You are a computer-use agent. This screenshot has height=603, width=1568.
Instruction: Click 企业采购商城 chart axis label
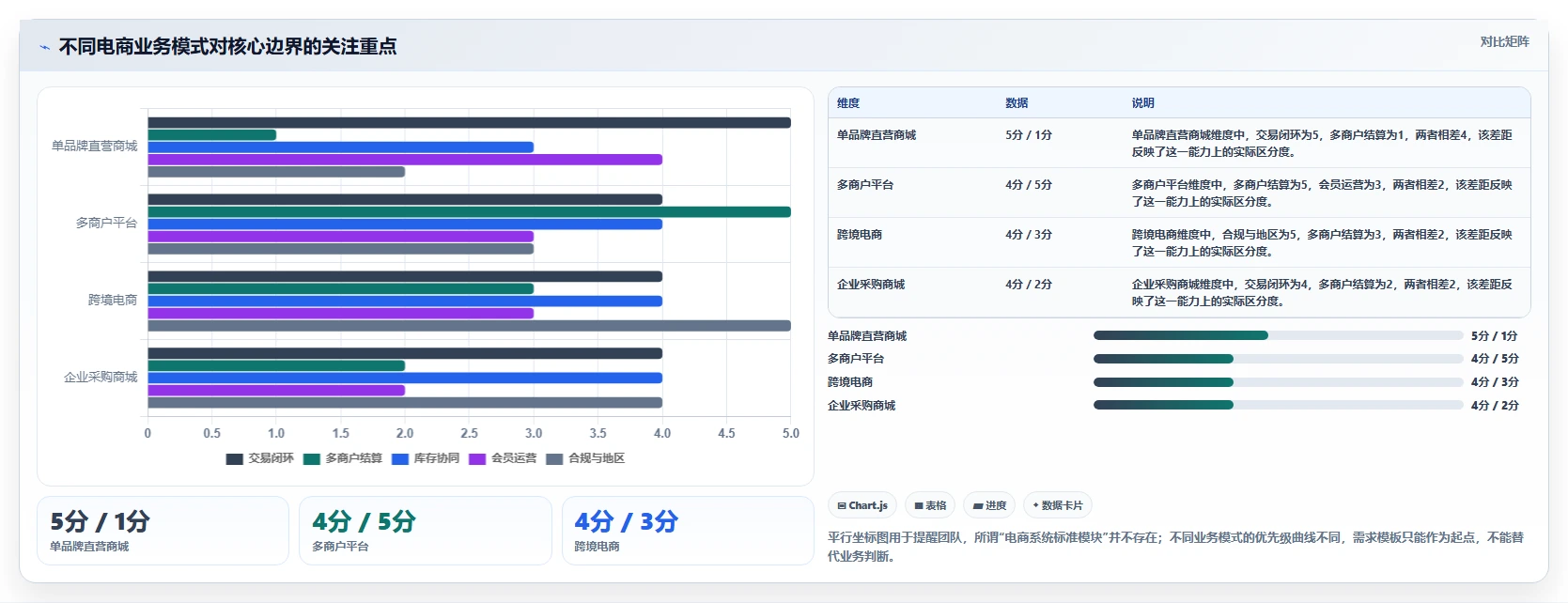click(101, 378)
